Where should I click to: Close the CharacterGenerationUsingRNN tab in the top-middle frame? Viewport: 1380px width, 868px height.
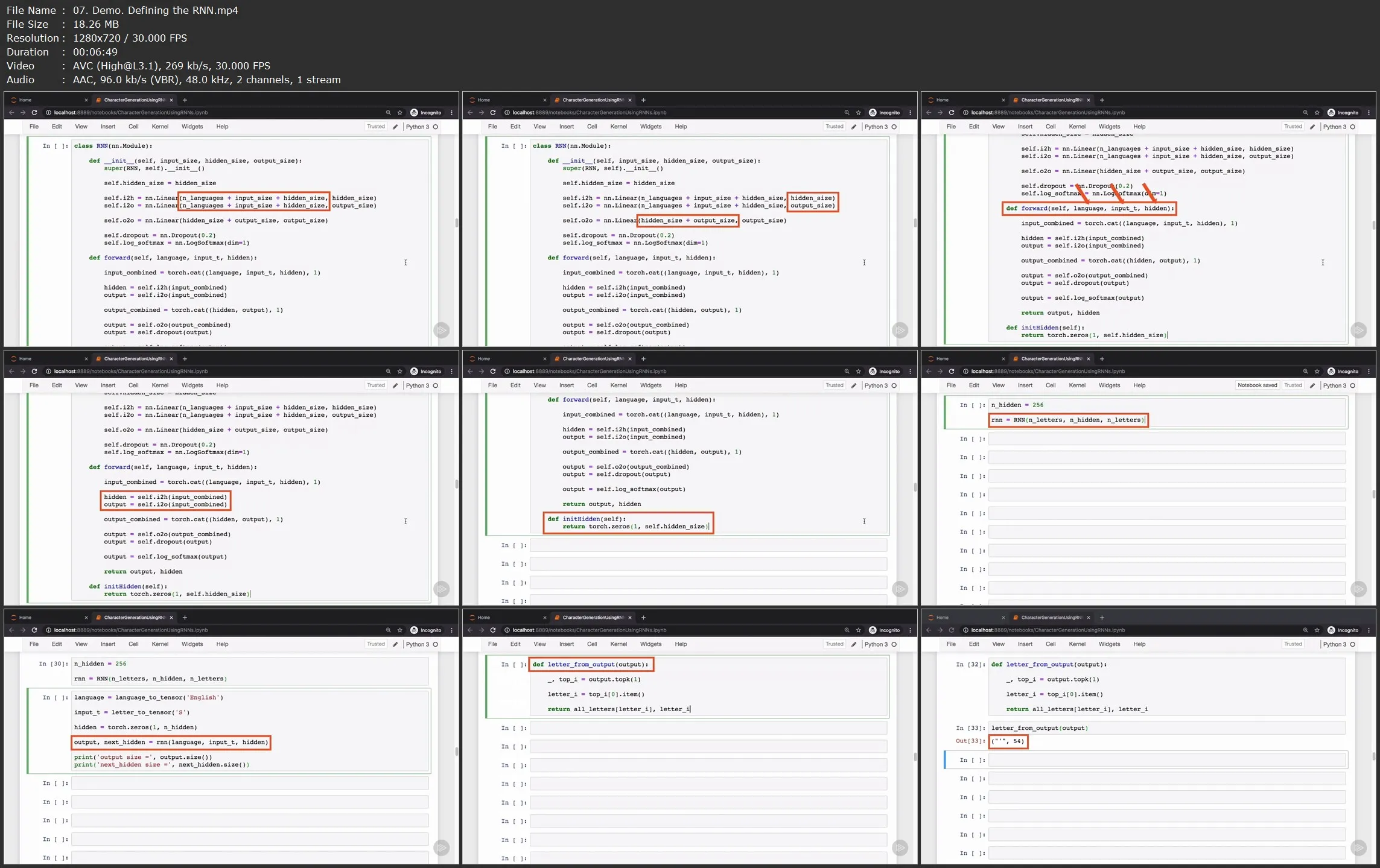point(630,100)
